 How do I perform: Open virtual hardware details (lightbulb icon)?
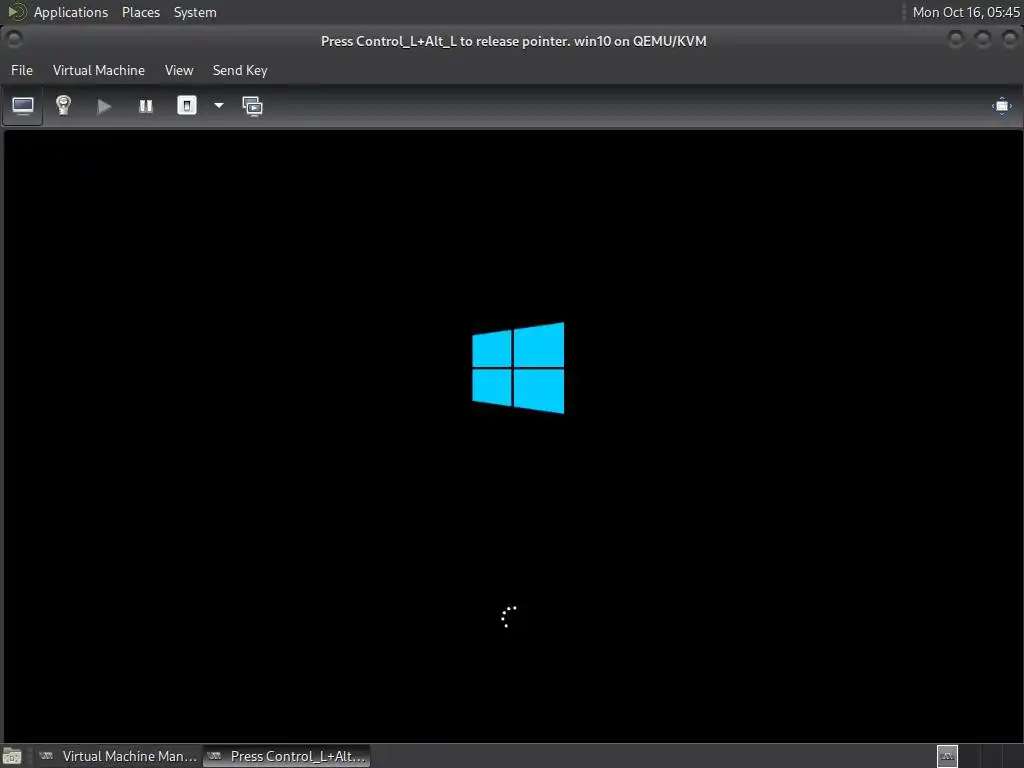[x=63, y=106]
